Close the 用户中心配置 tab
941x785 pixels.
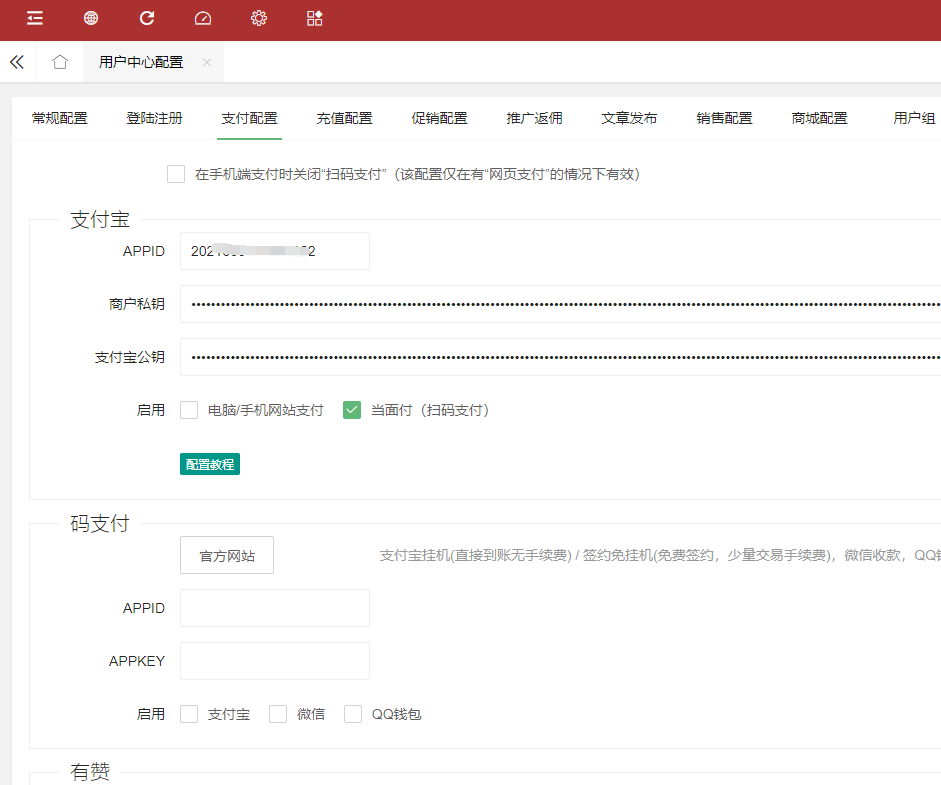tap(207, 62)
